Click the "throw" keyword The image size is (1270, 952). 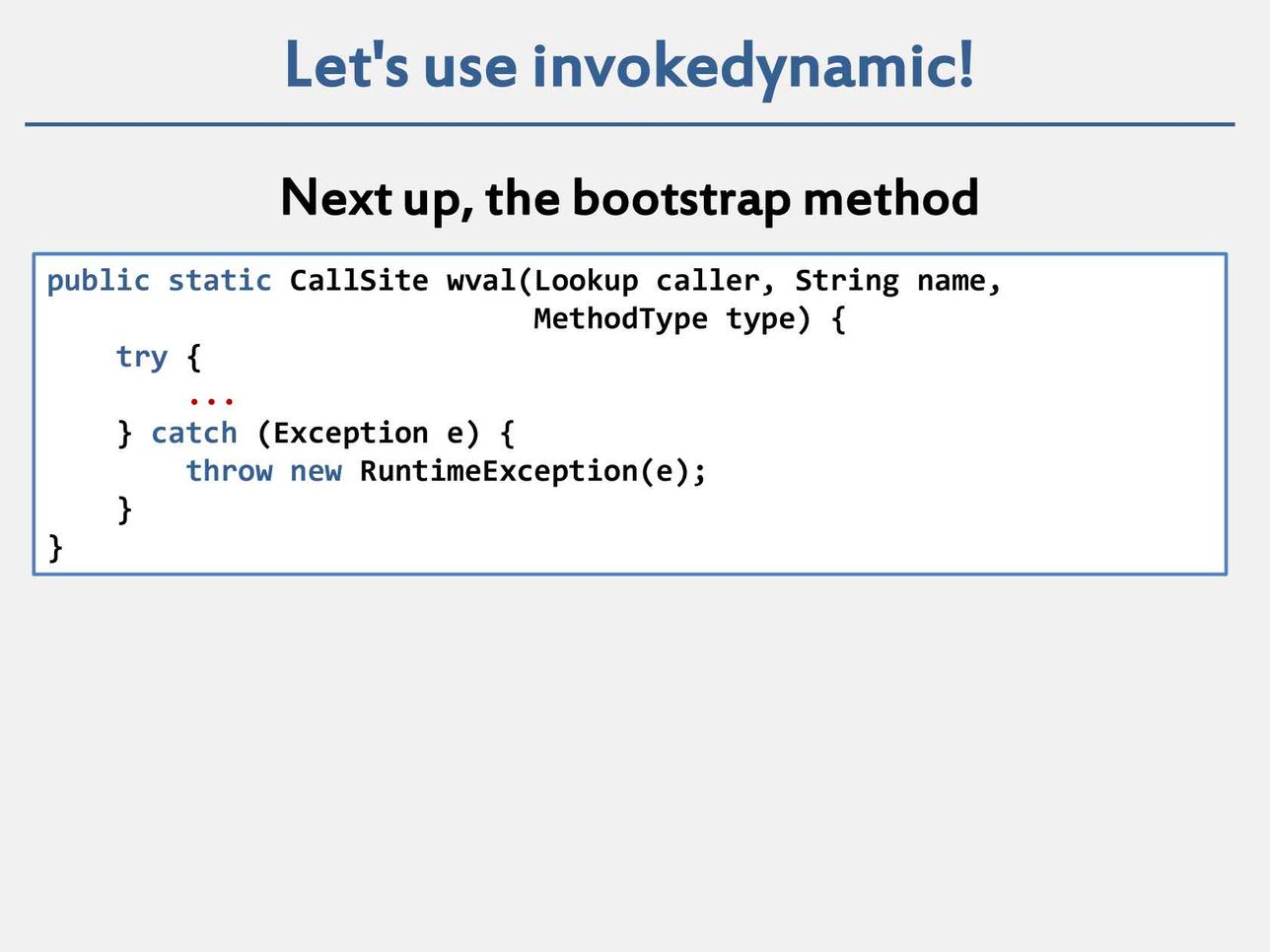coord(229,471)
